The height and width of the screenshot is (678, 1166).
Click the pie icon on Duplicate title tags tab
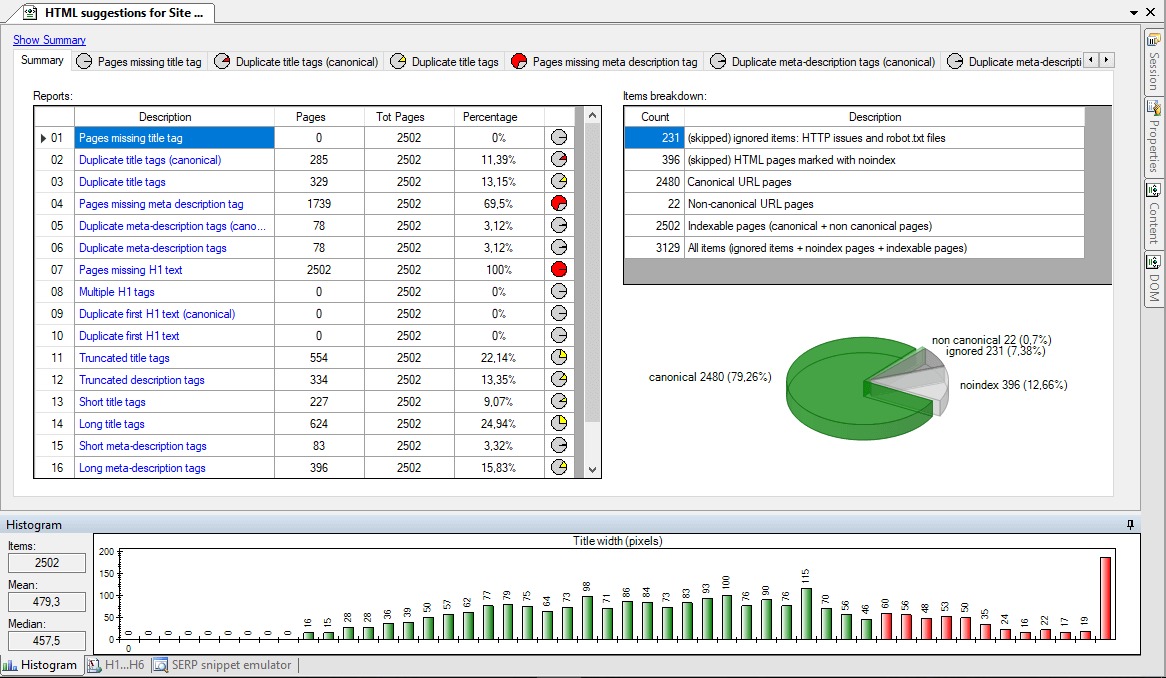pos(396,60)
